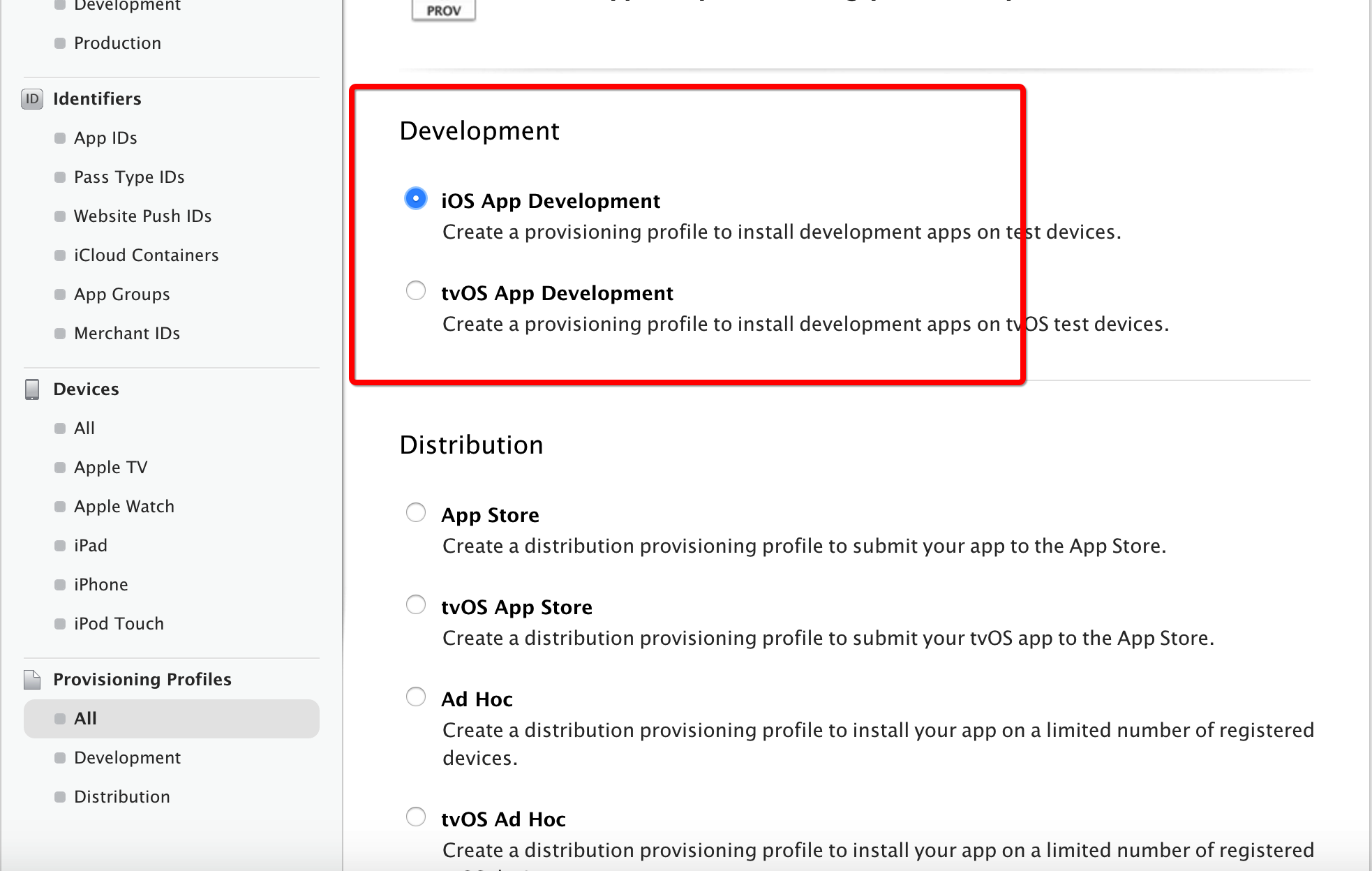Select iOS App Development radio button
1372x871 pixels.
(416, 199)
